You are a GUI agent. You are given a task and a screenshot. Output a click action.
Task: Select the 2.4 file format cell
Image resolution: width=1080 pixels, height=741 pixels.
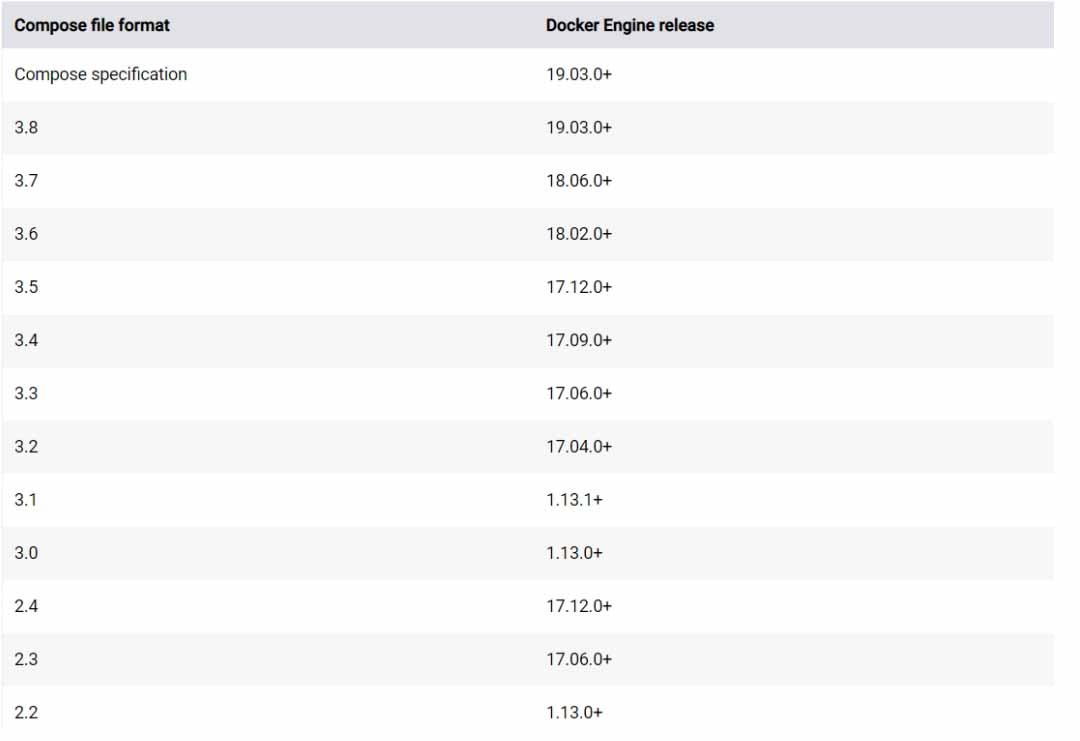(x=27, y=606)
